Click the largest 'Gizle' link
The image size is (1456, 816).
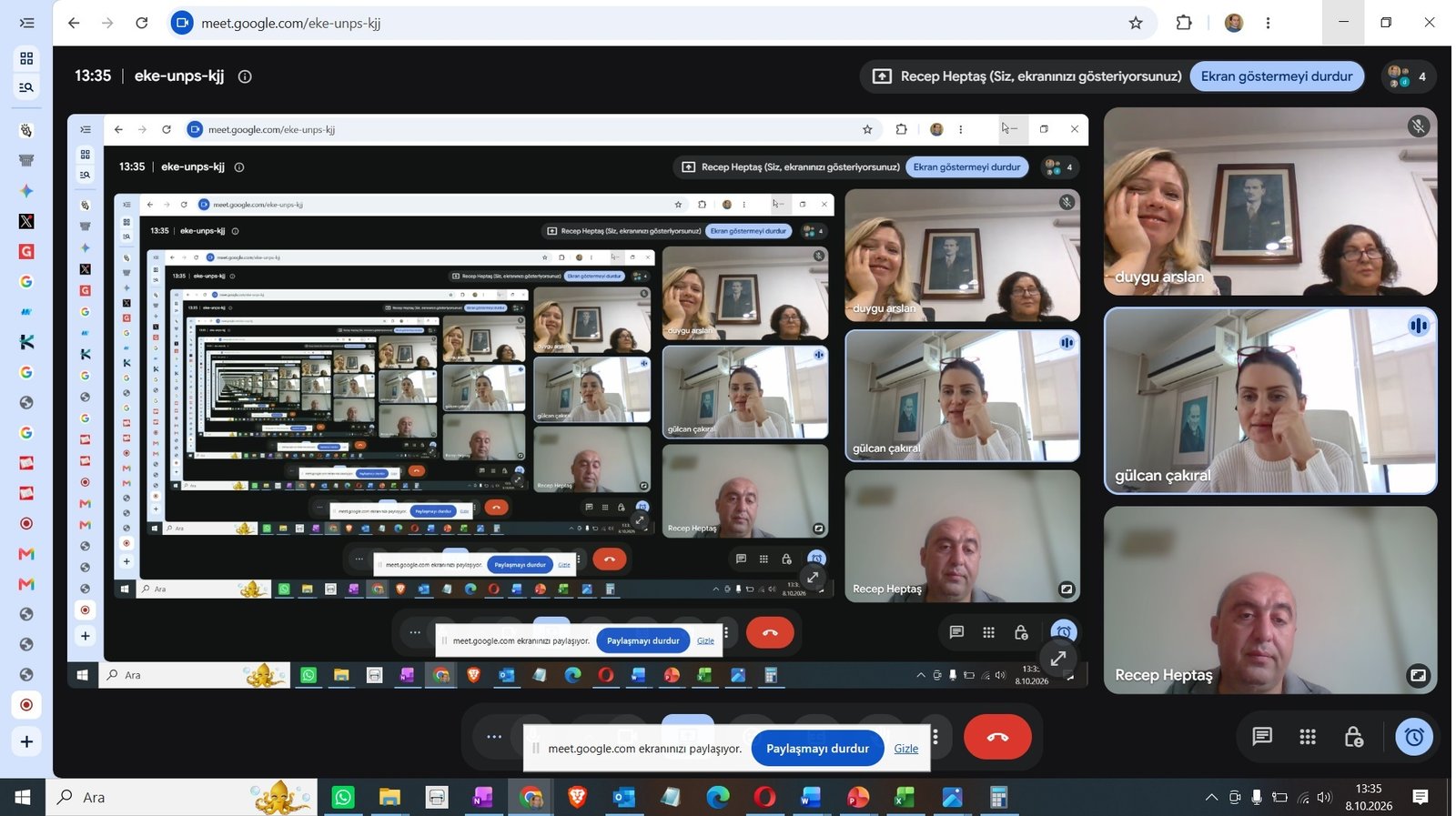[x=906, y=749]
